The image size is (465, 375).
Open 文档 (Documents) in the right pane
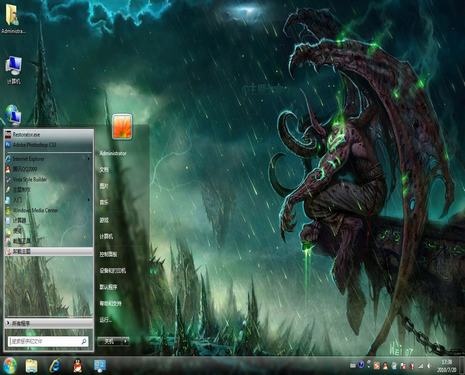click(104, 170)
